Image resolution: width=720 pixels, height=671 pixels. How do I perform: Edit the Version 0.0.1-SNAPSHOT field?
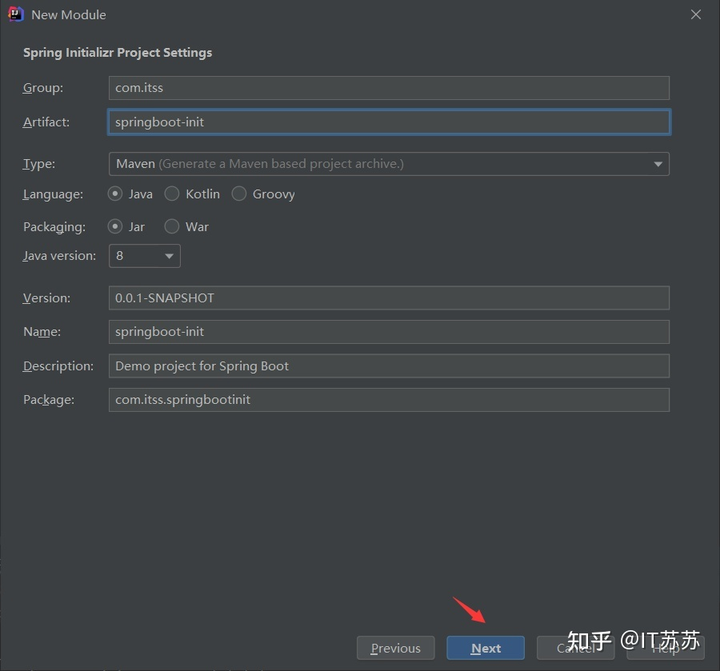pyautogui.click(x=389, y=298)
